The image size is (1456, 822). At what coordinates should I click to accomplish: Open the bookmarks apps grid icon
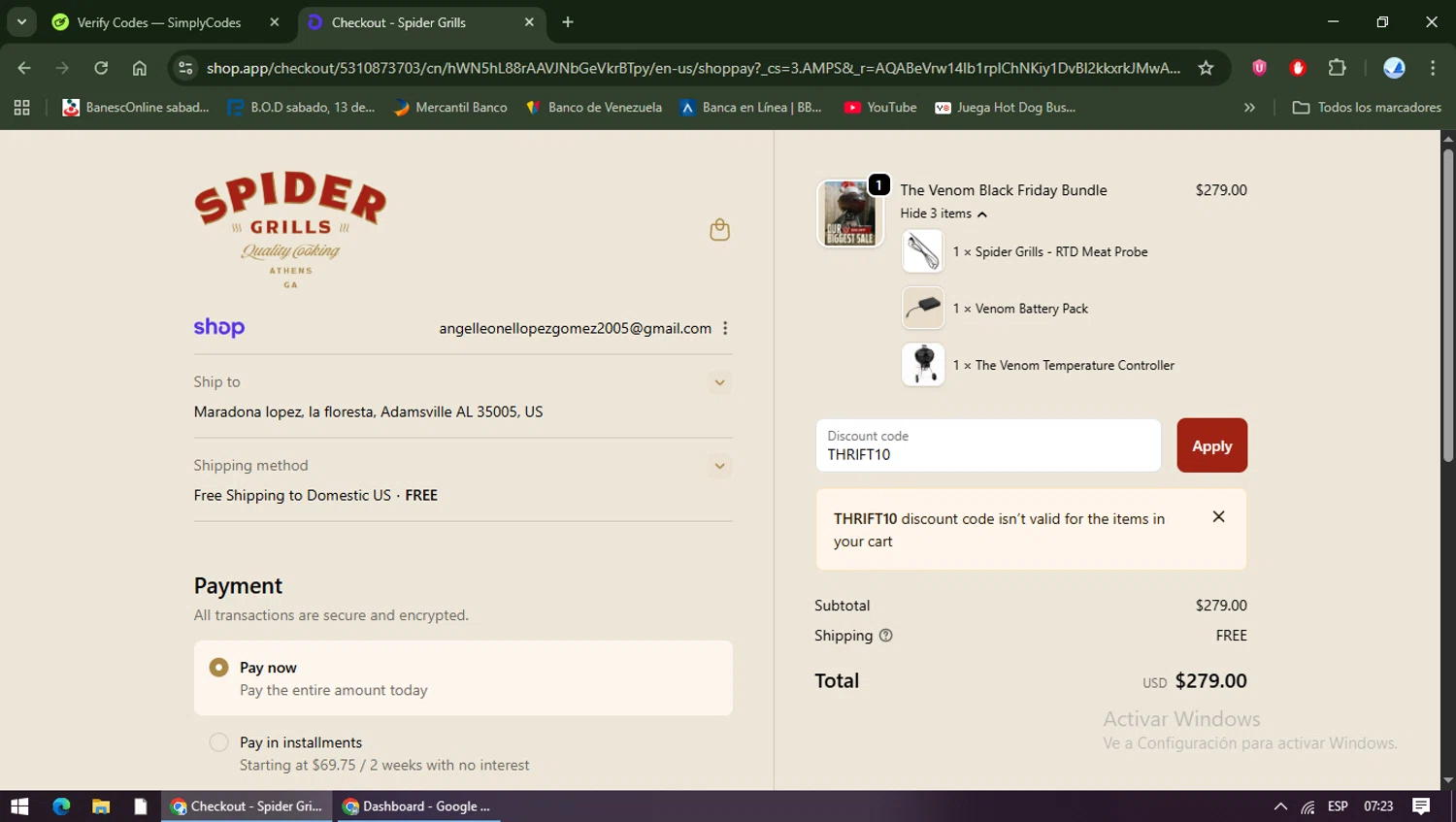click(21, 108)
